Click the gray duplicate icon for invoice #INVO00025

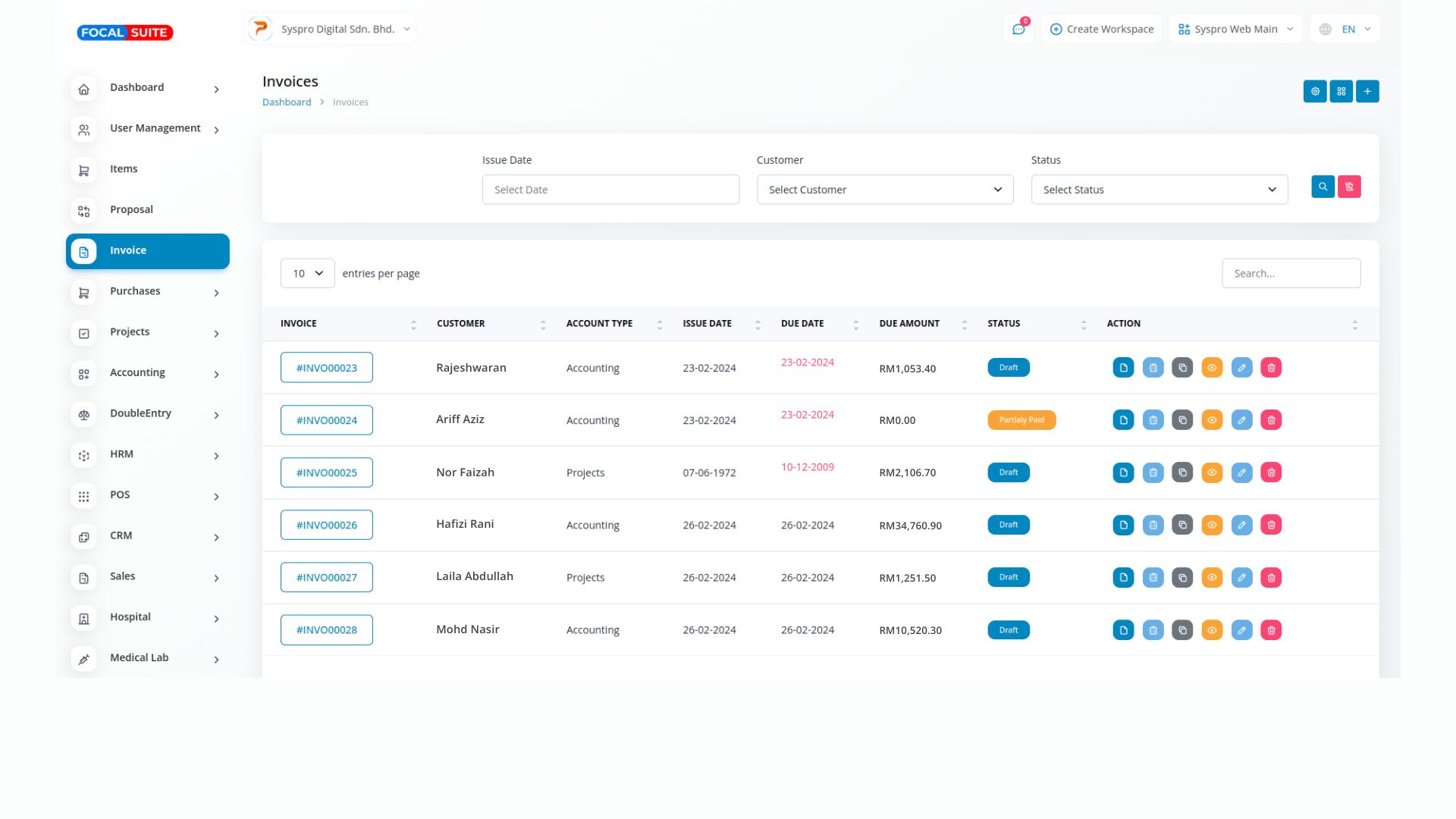point(1182,472)
